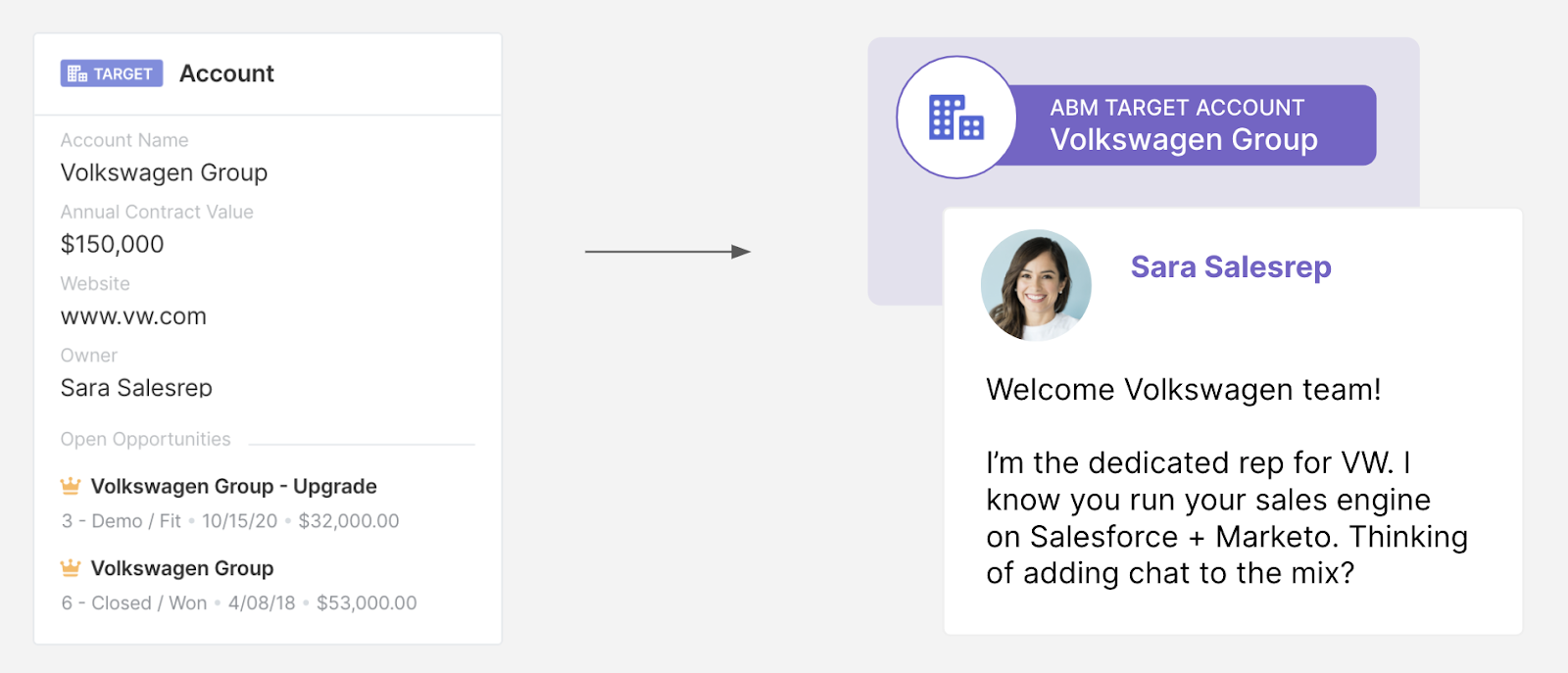Click the Welcome Volkswagen team message text
The image size is (1568, 673).
1183,390
